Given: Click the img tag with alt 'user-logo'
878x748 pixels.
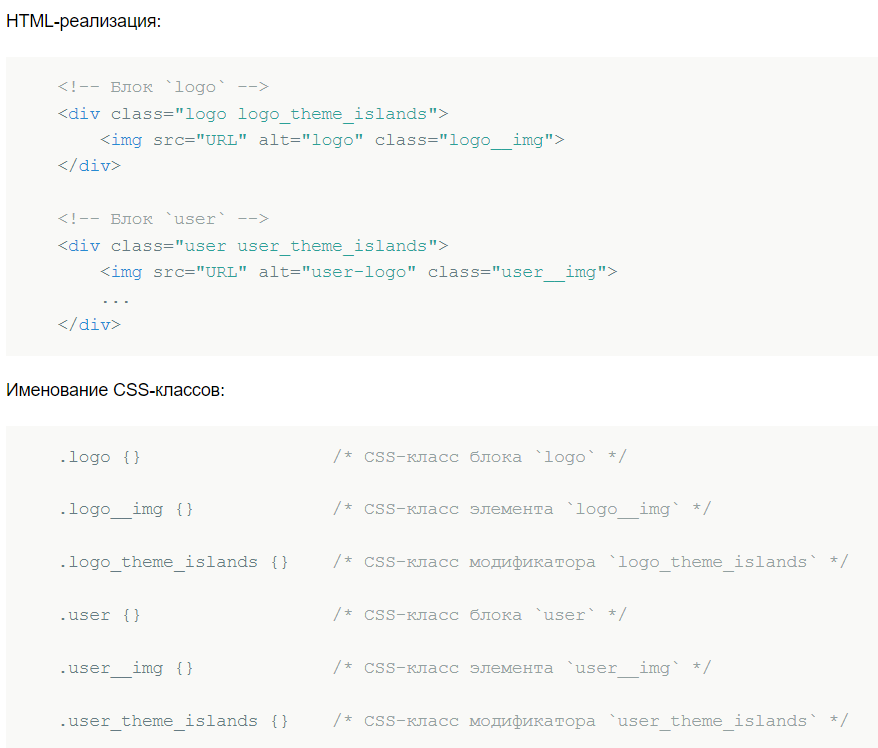Looking at the screenshot, I should 358,272.
